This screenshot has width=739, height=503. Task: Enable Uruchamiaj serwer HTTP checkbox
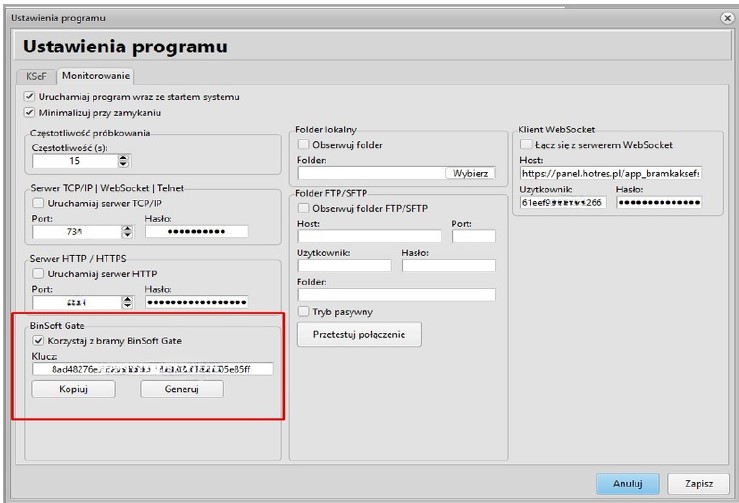[39, 274]
